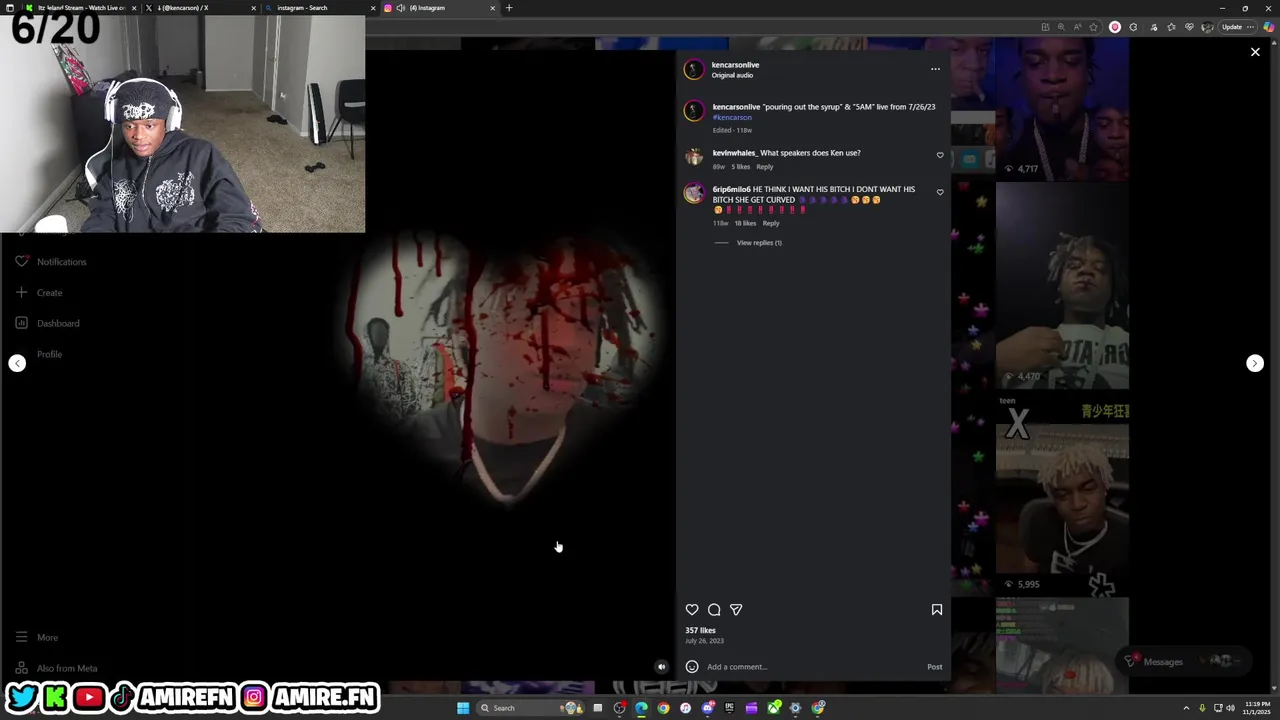Open split screen icon in address bar
This screenshot has width=1280, height=720.
(x=1045, y=27)
